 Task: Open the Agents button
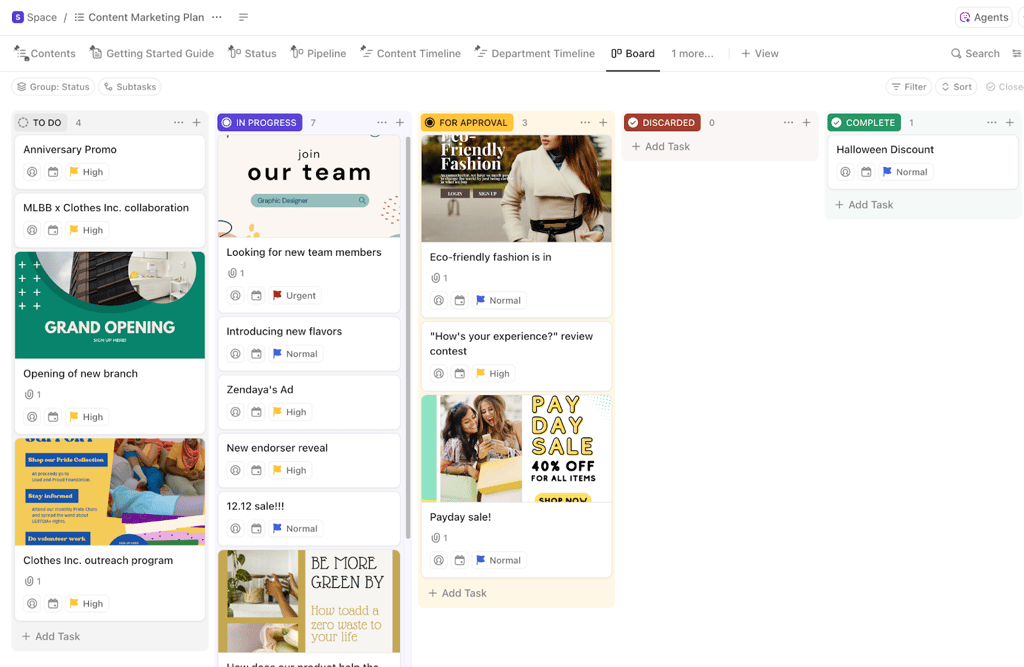pyautogui.click(x=984, y=17)
